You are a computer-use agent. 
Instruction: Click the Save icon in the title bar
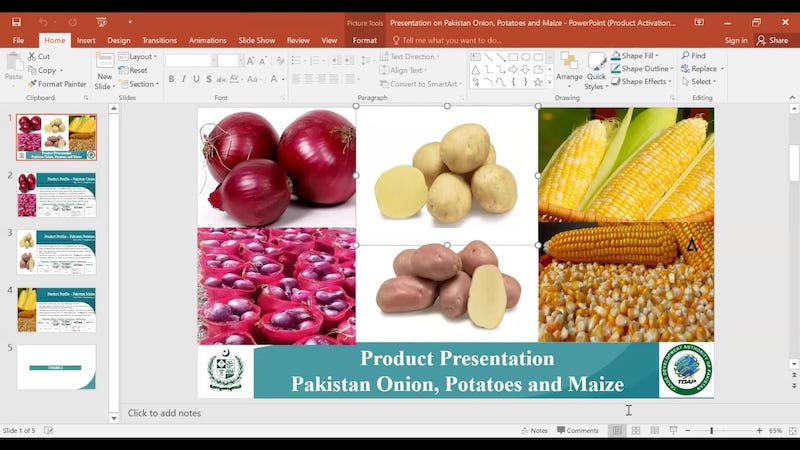click(x=16, y=21)
